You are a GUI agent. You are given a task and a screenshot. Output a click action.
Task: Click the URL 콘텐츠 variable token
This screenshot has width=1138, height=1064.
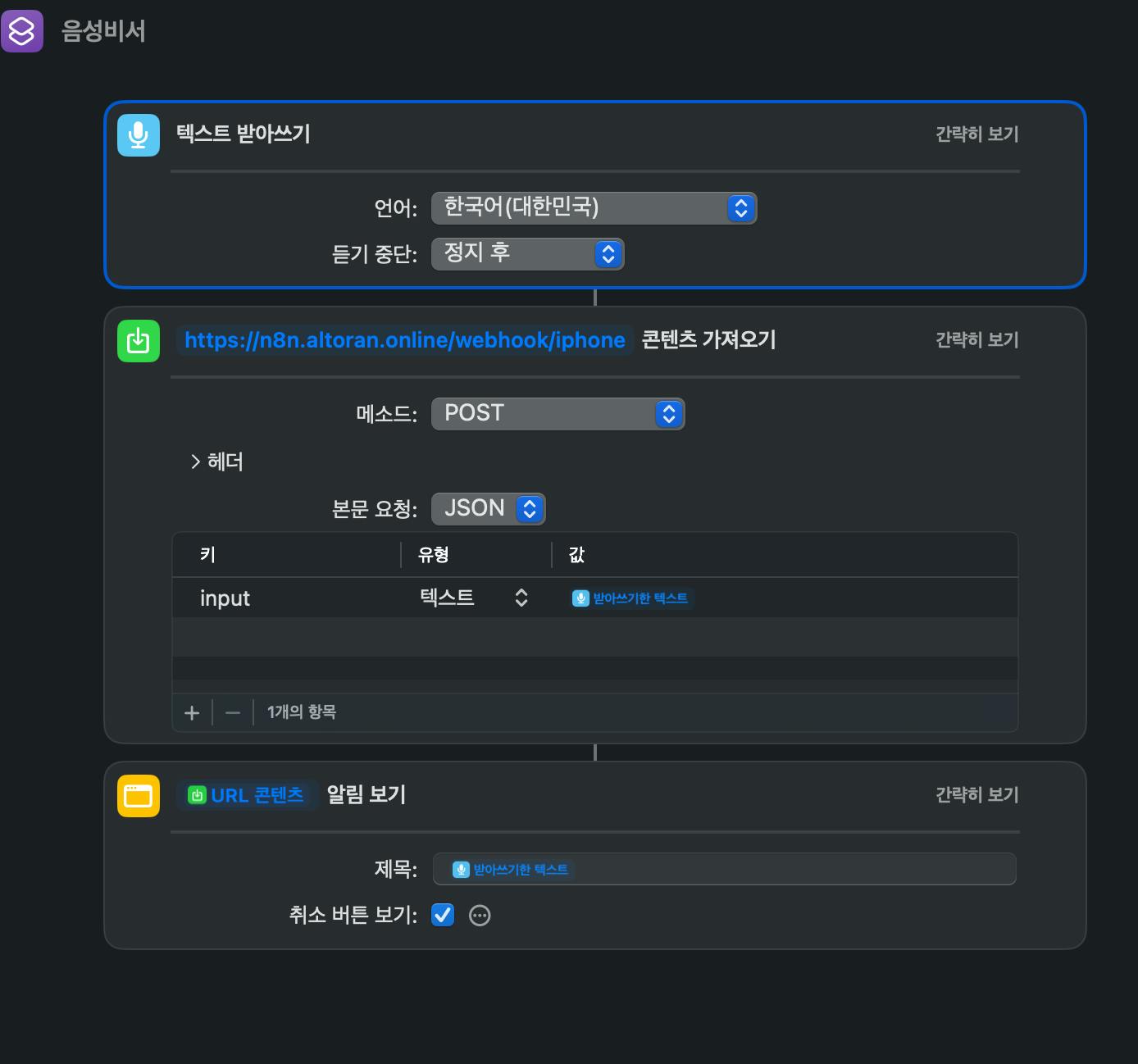click(x=247, y=795)
